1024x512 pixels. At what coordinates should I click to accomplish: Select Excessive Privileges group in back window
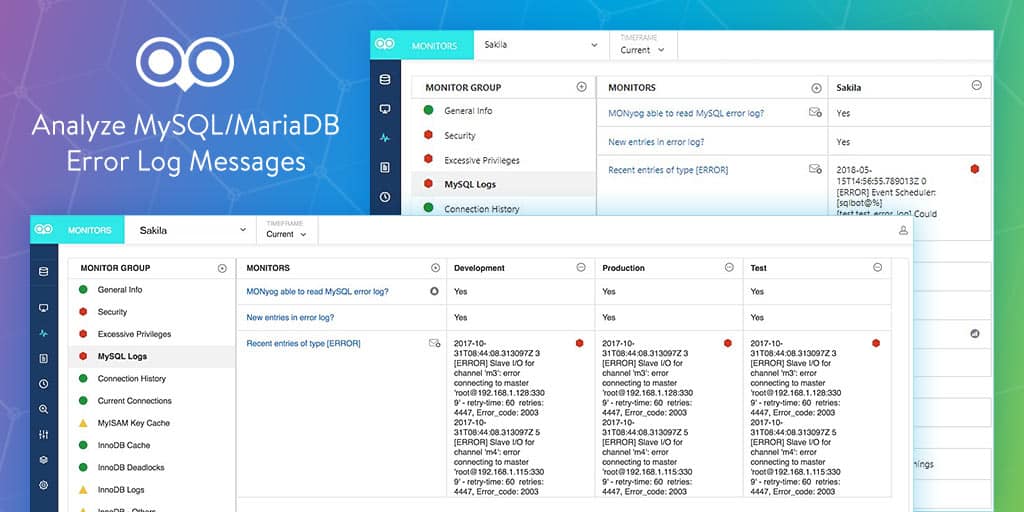pyautogui.click(x=504, y=160)
